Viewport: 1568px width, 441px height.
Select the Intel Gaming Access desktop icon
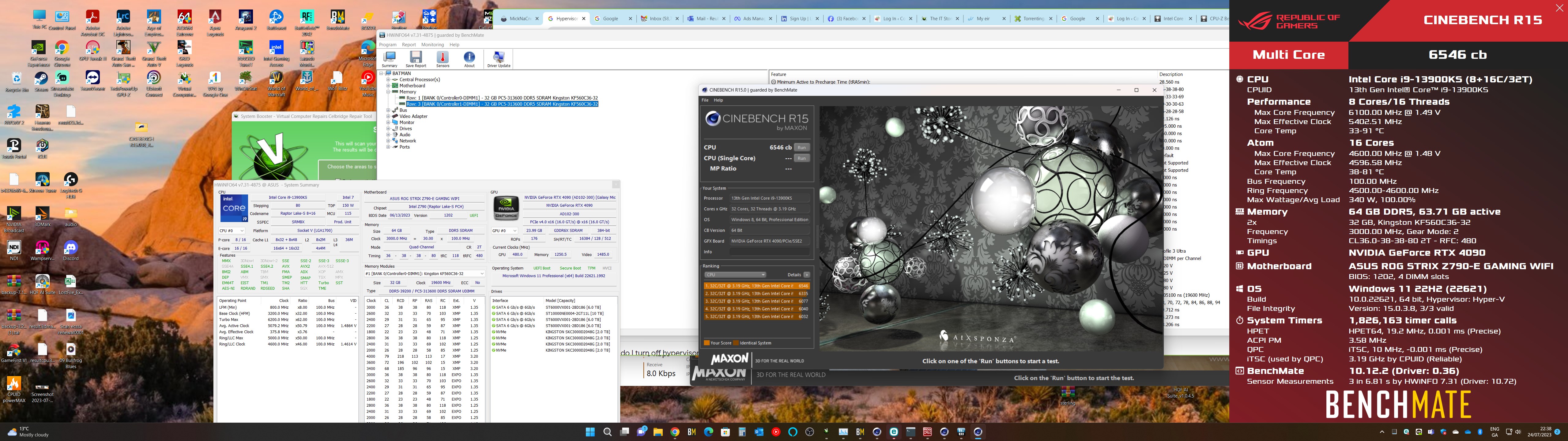coord(276,54)
